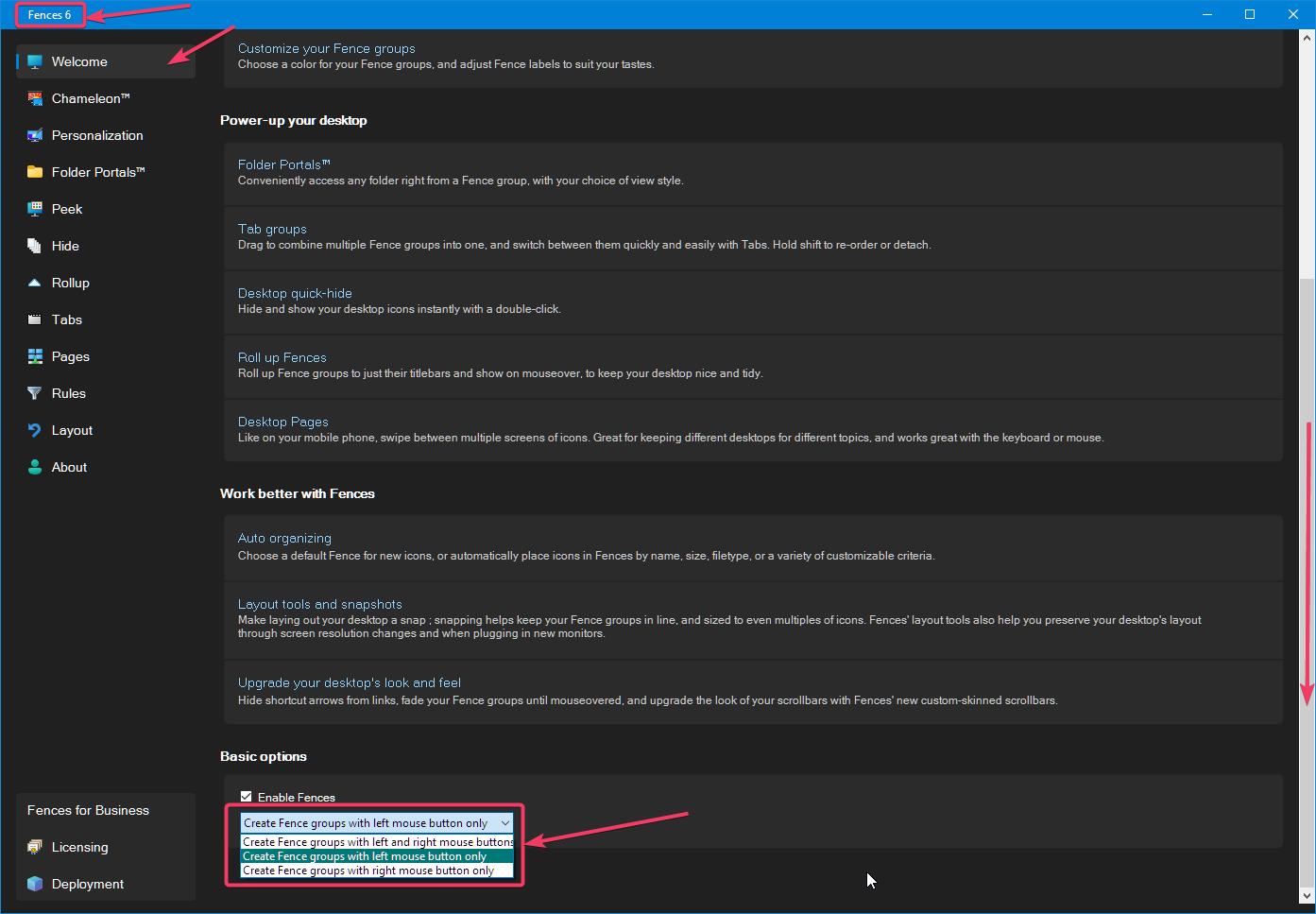Follow the Auto organizing link
Screen dimensions: 1316x914
[x=284, y=538]
